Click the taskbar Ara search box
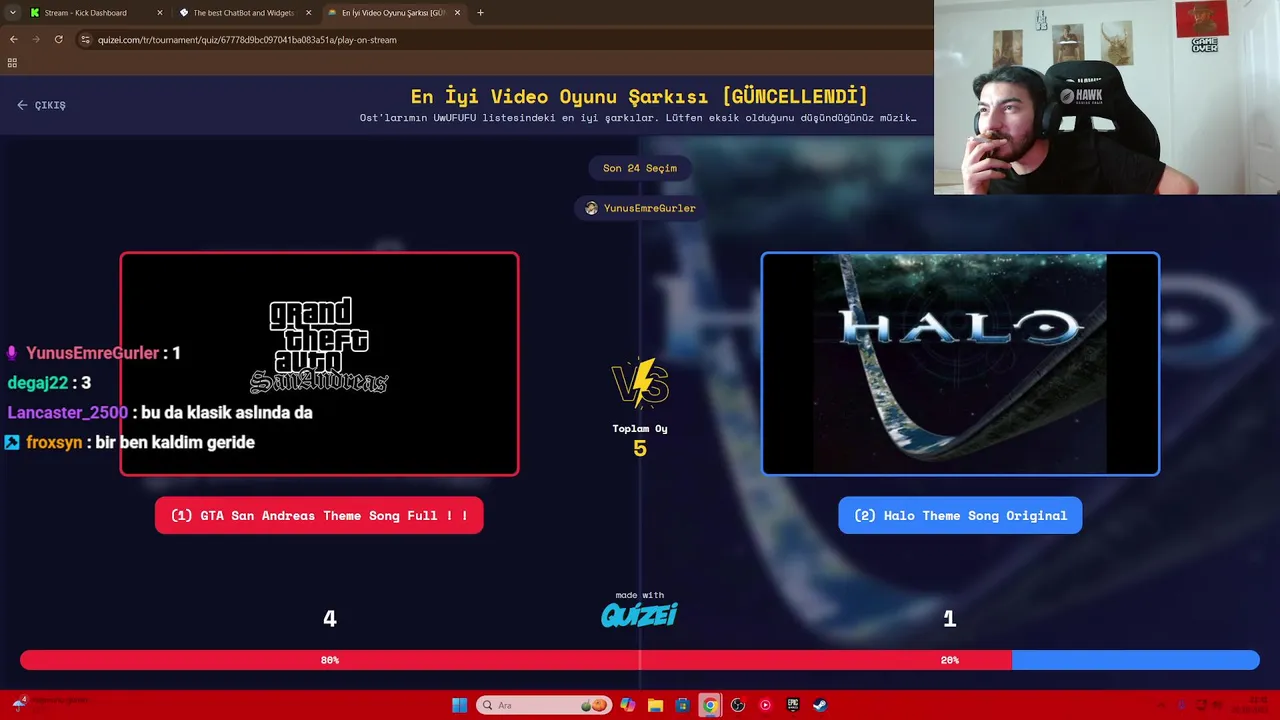1280x720 pixels. tap(544, 705)
